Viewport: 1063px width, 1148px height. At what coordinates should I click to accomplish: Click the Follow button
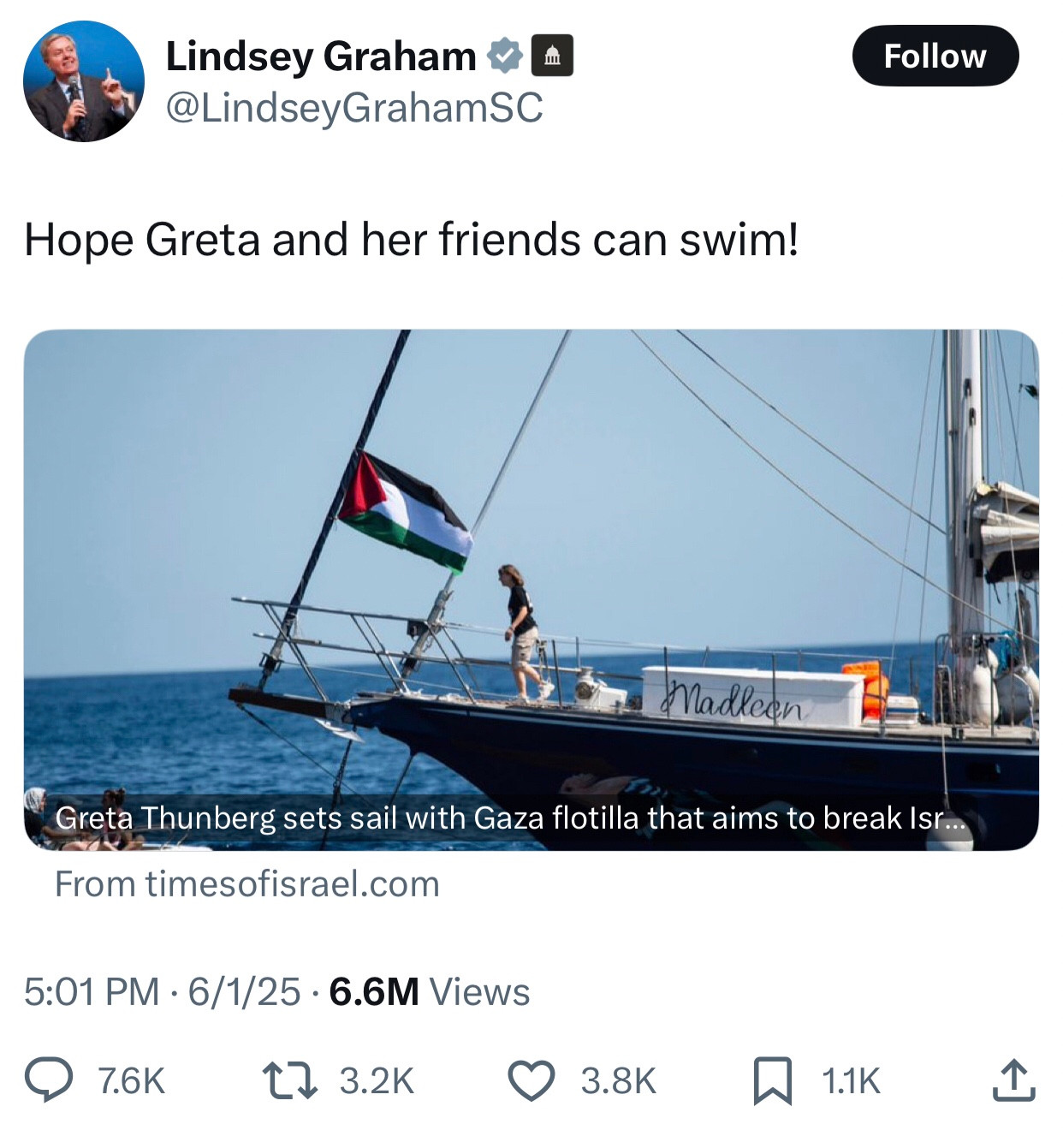(935, 57)
